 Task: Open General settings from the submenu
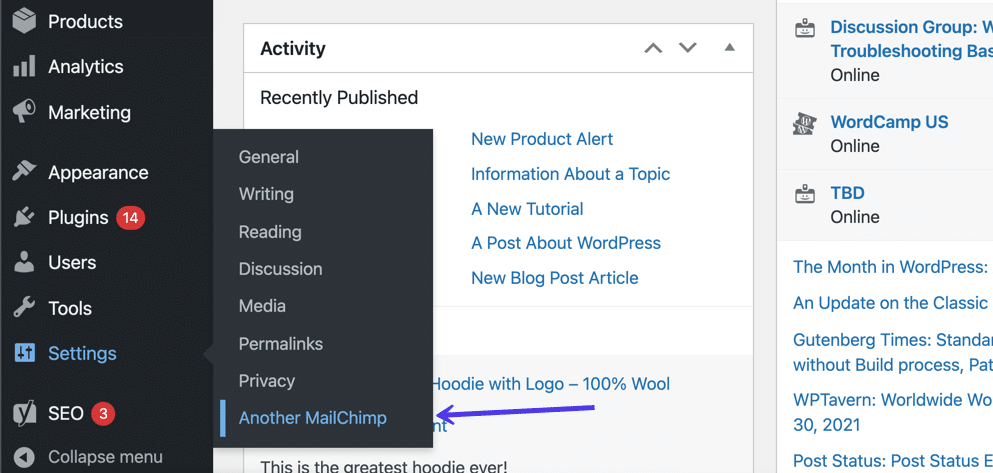(x=268, y=157)
